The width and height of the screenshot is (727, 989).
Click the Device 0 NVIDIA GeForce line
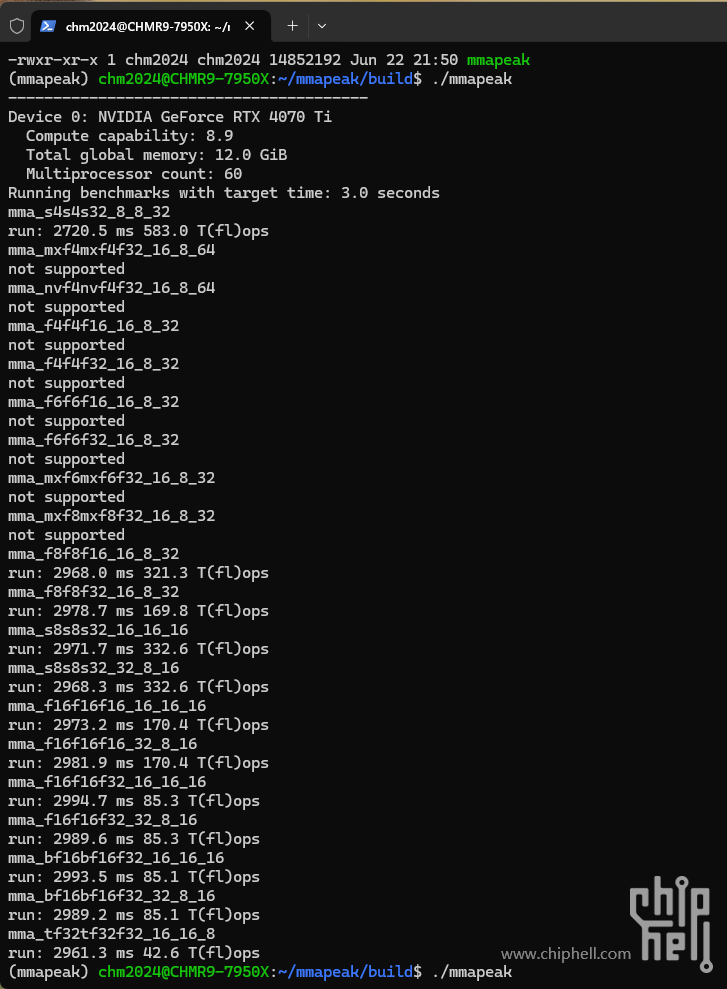(x=170, y=117)
